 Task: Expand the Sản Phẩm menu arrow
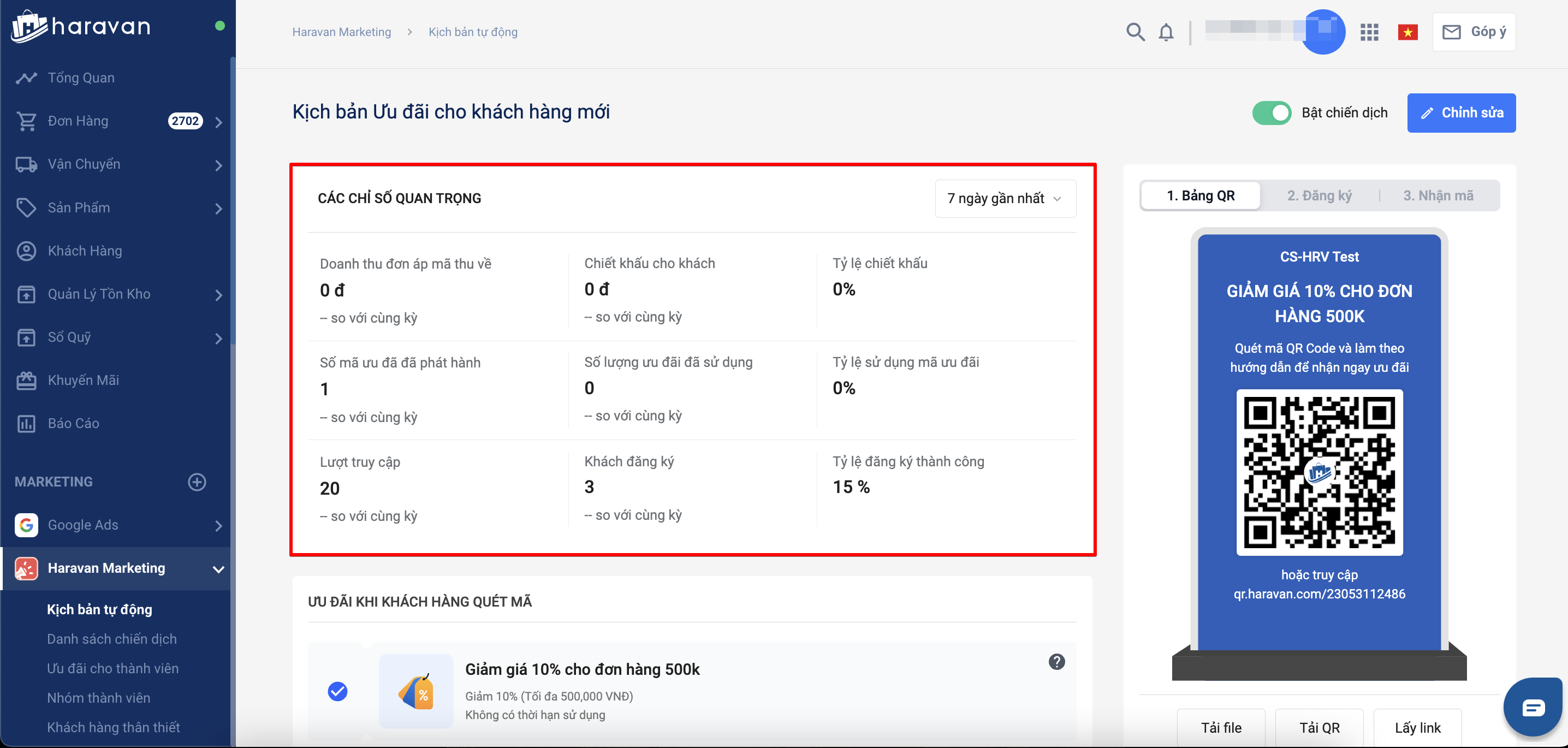[218, 208]
